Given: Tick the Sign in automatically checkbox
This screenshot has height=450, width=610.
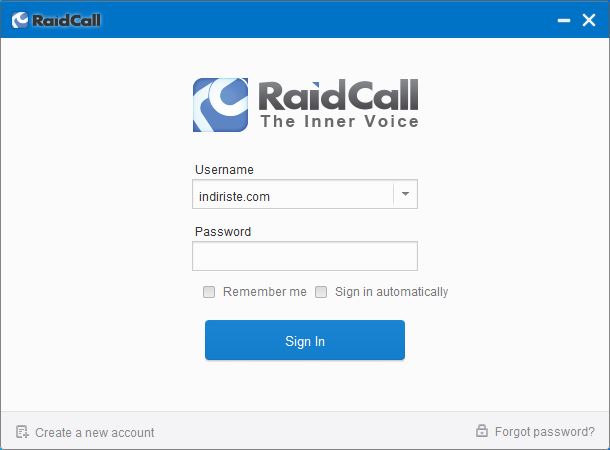Looking at the screenshot, I should click(x=321, y=292).
